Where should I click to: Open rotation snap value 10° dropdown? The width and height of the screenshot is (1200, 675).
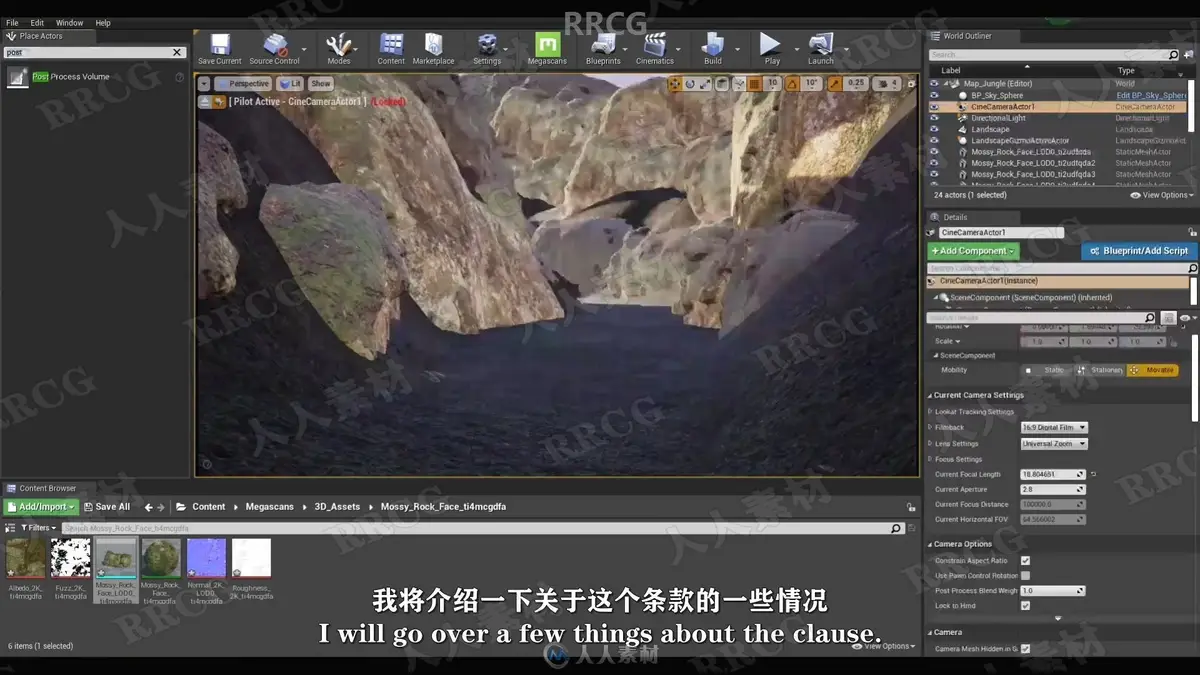[x=812, y=84]
